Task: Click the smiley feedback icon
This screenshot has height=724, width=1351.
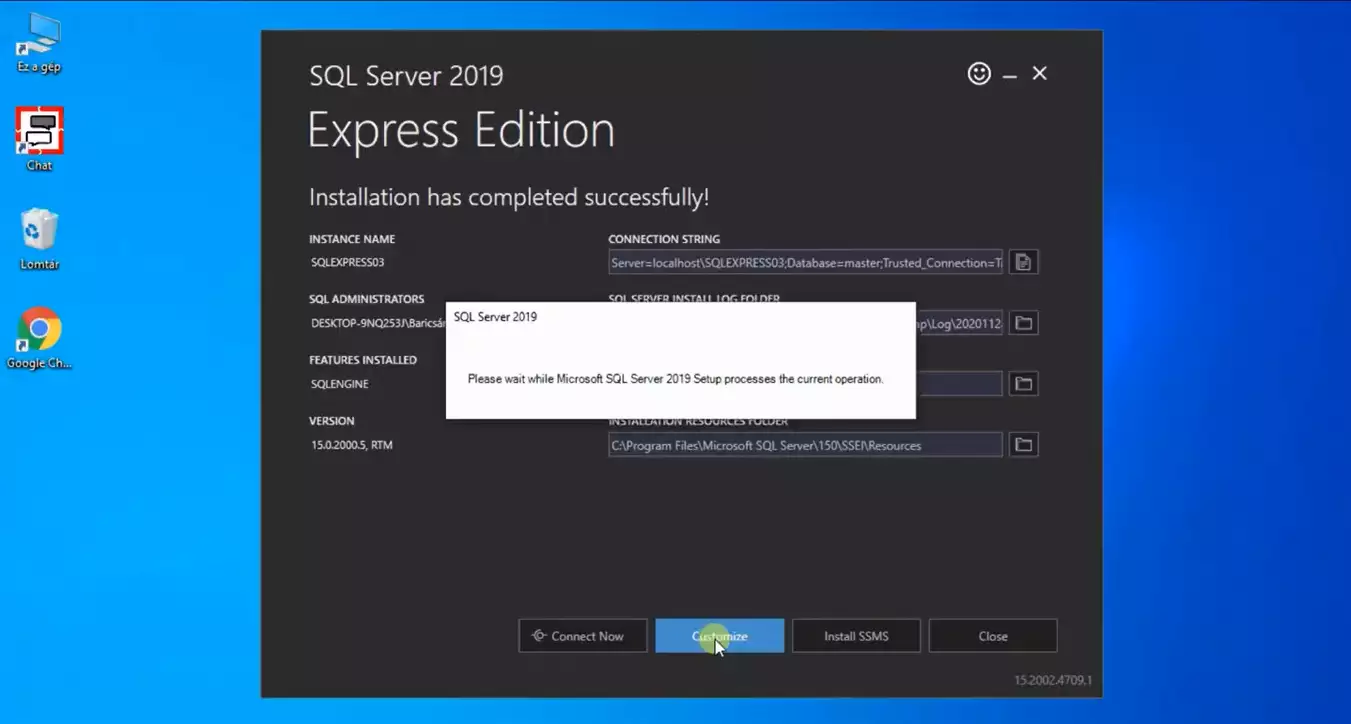Action: pos(979,73)
